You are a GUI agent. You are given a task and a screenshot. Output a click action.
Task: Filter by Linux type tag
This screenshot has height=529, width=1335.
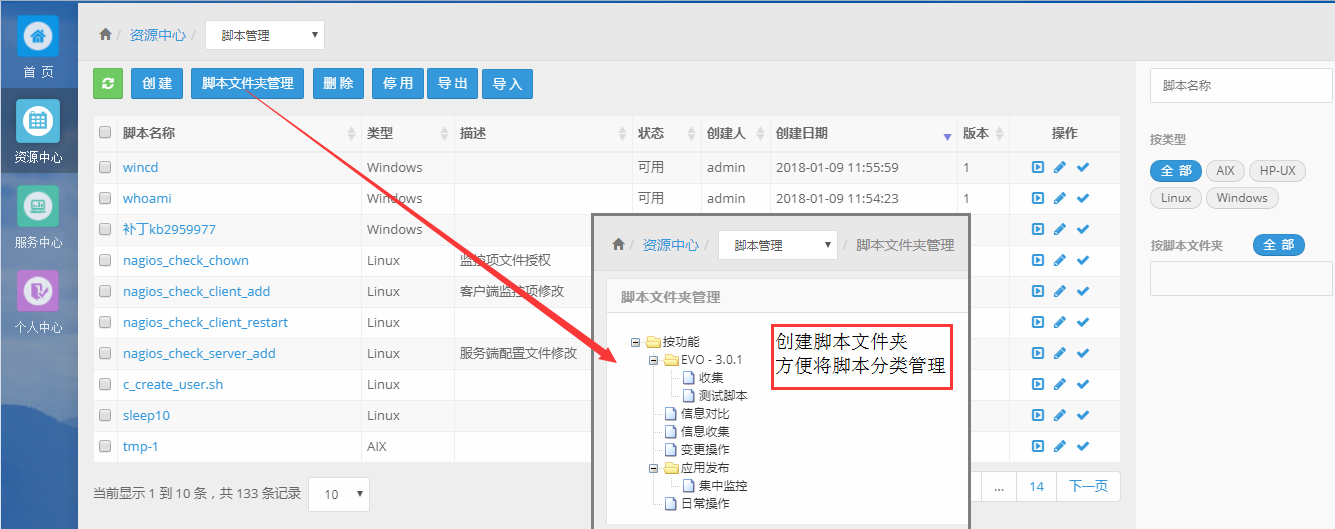pos(1176,198)
